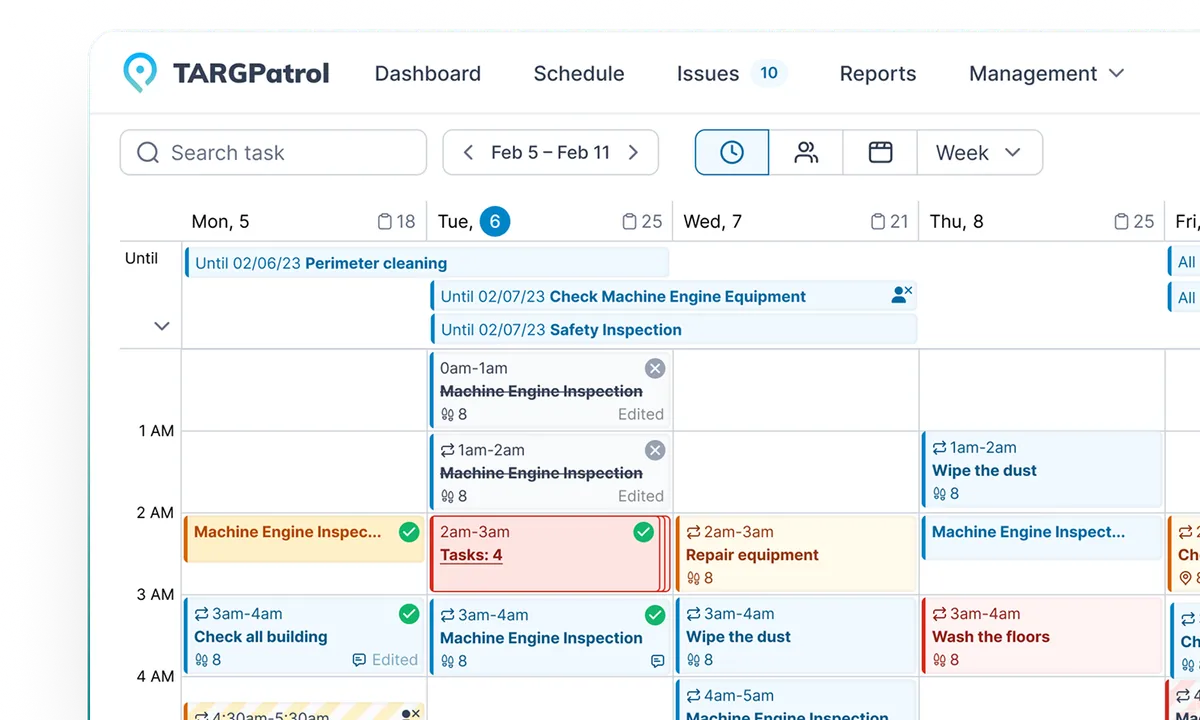1200x720 pixels.
Task: Collapse the Until all-day section chevron
Action: 162,326
